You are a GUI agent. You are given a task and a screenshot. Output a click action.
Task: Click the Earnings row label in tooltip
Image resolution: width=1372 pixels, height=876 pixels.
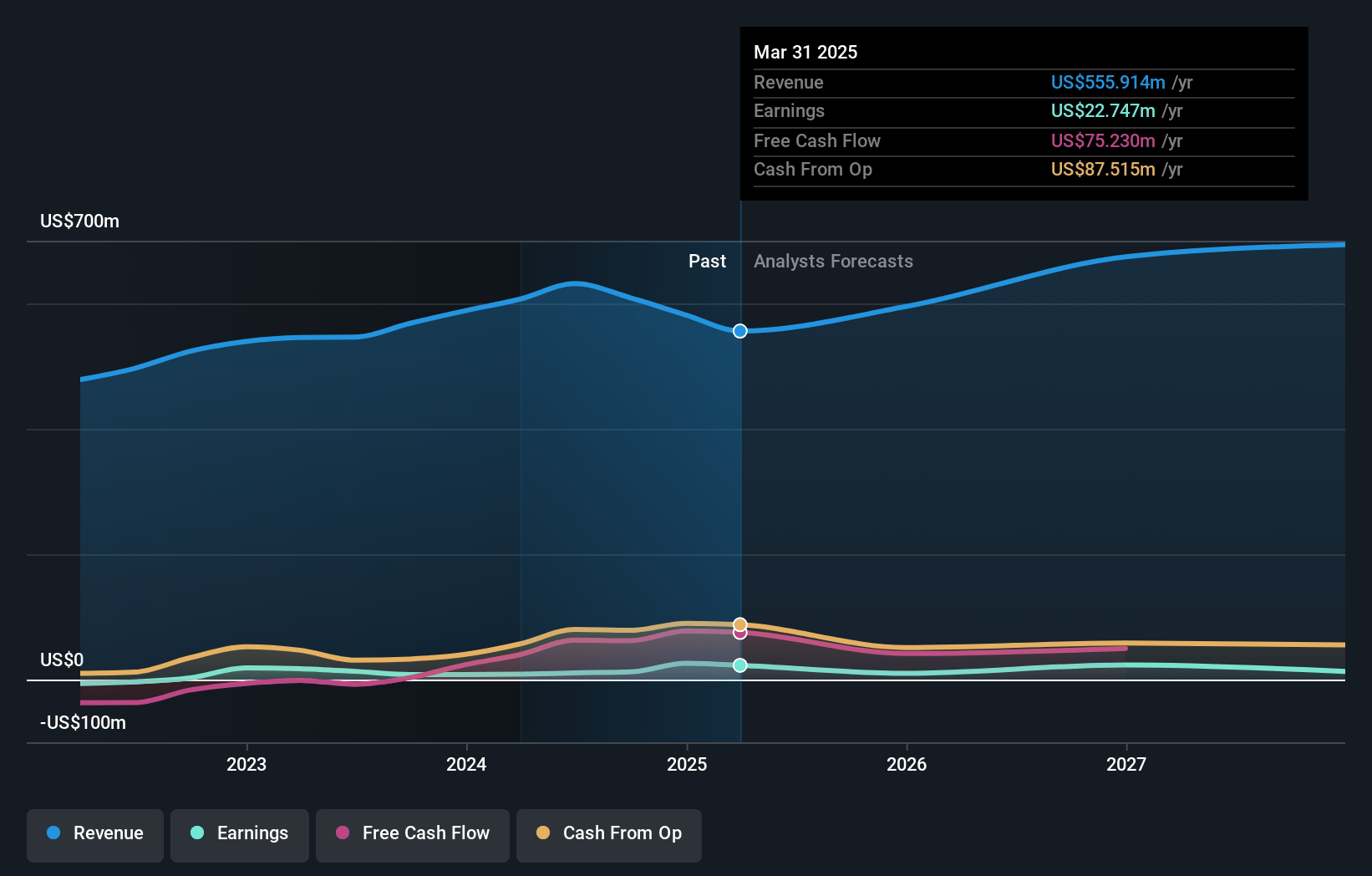tap(789, 111)
